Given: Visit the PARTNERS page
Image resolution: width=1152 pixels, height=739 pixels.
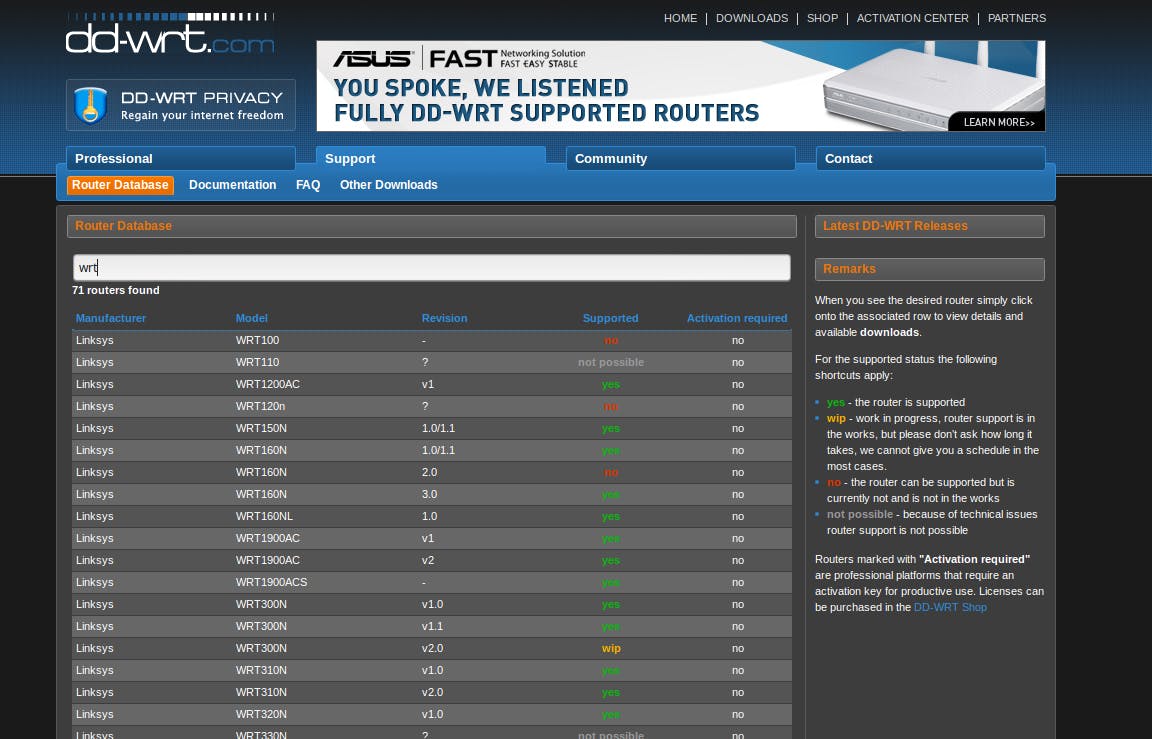Looking at the screenshot, I should pyautogui.click(x=1016, y=18).
